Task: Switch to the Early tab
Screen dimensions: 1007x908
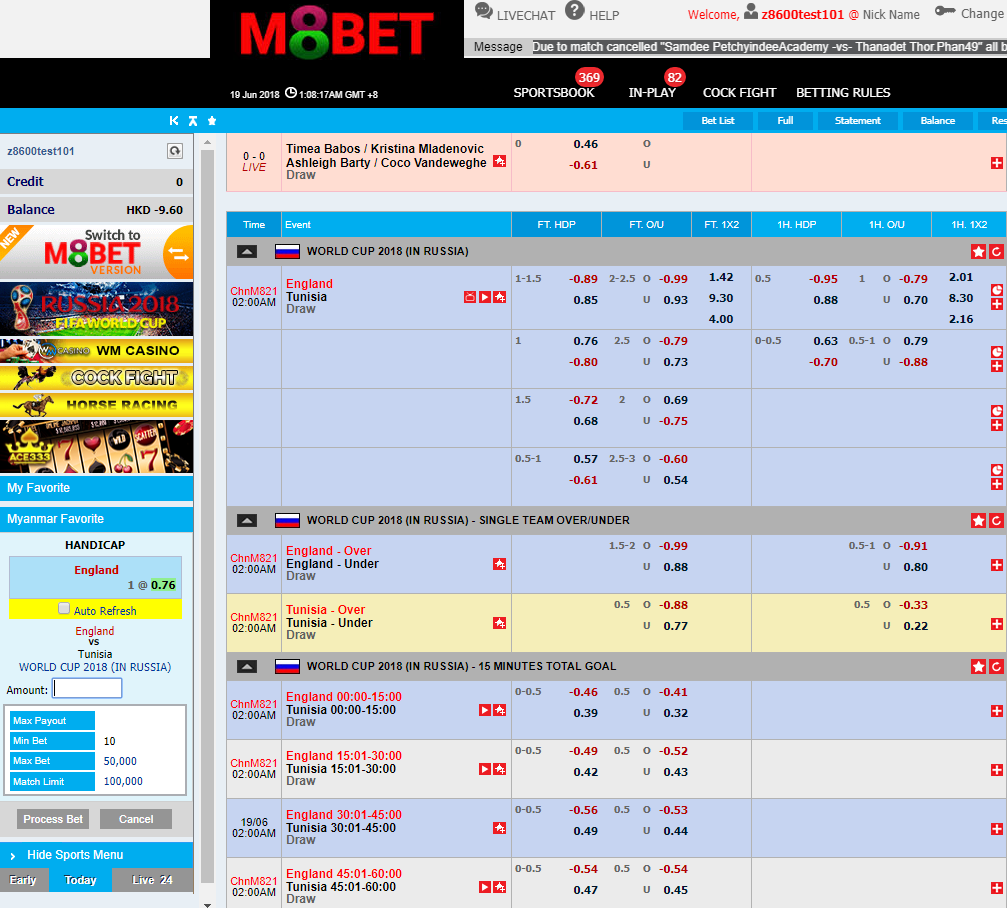Action: (x=23, y=880)
